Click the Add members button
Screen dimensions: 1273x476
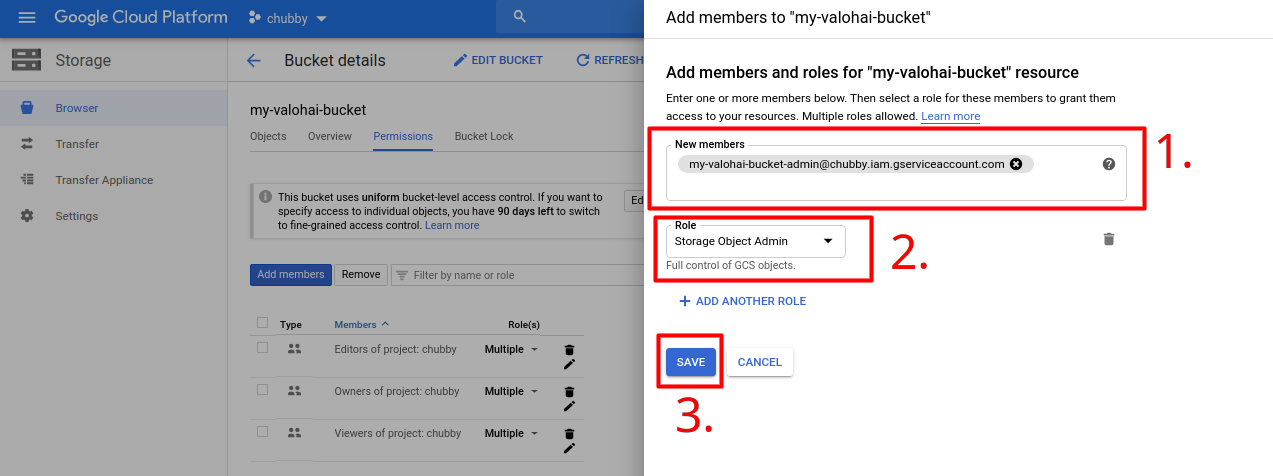pos(290,275)
